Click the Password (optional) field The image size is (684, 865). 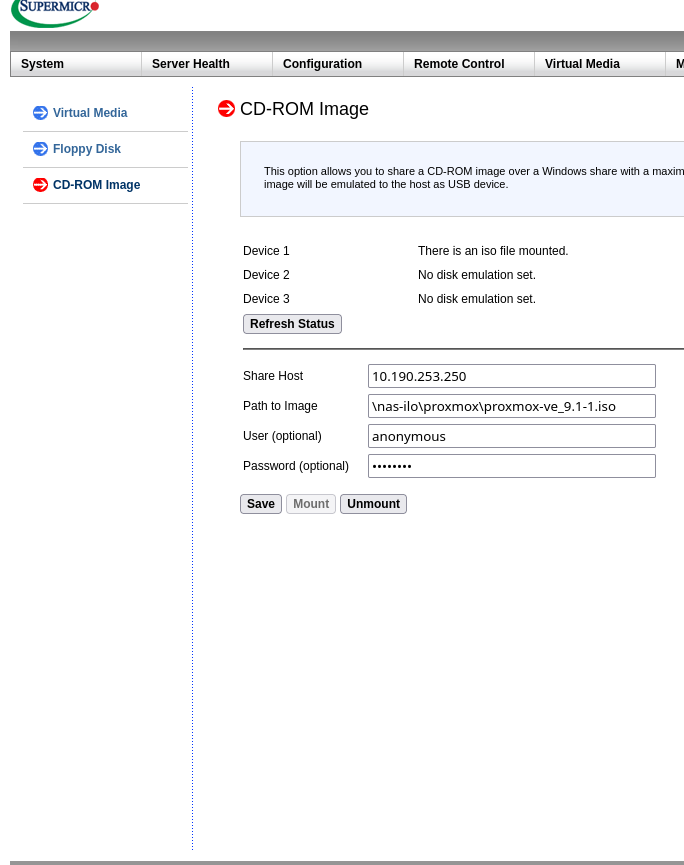(x=511, y=466)
